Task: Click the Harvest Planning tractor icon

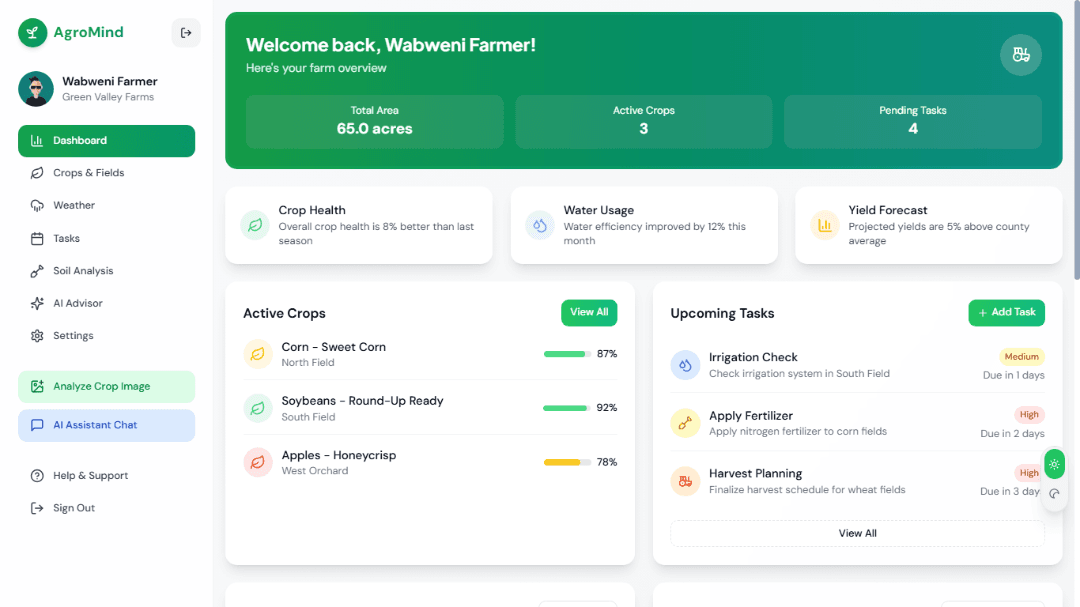Action: pyautogui.click(x=685, y=481)
